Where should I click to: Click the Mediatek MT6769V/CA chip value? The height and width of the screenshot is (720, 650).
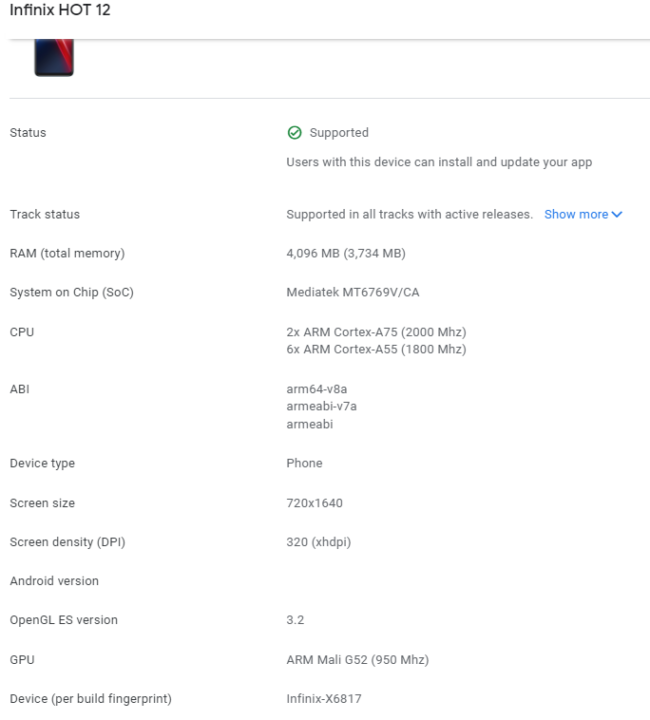point(352,293)
